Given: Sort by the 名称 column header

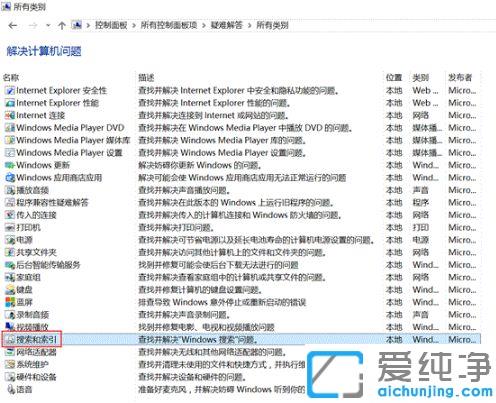Looking at the screenshot, I should [11, 78].
